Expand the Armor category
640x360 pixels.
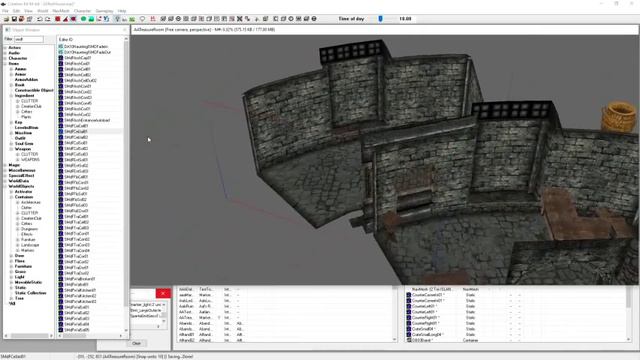click(11, 74)
